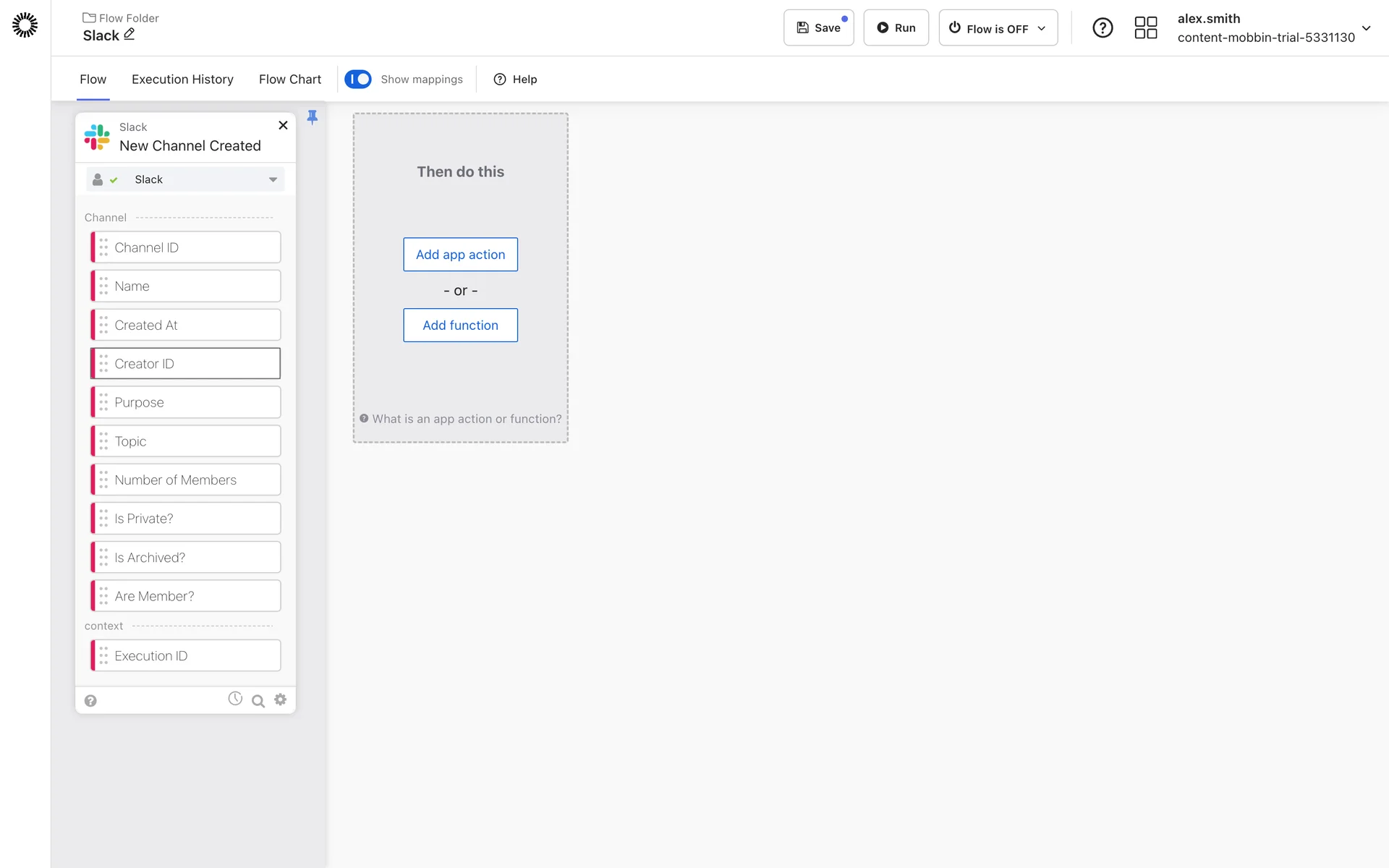The height and width of the screenshot is (868, 1389).
Task: Expand the Flow is OFF dropdown
Action: (x=998, y=28)
